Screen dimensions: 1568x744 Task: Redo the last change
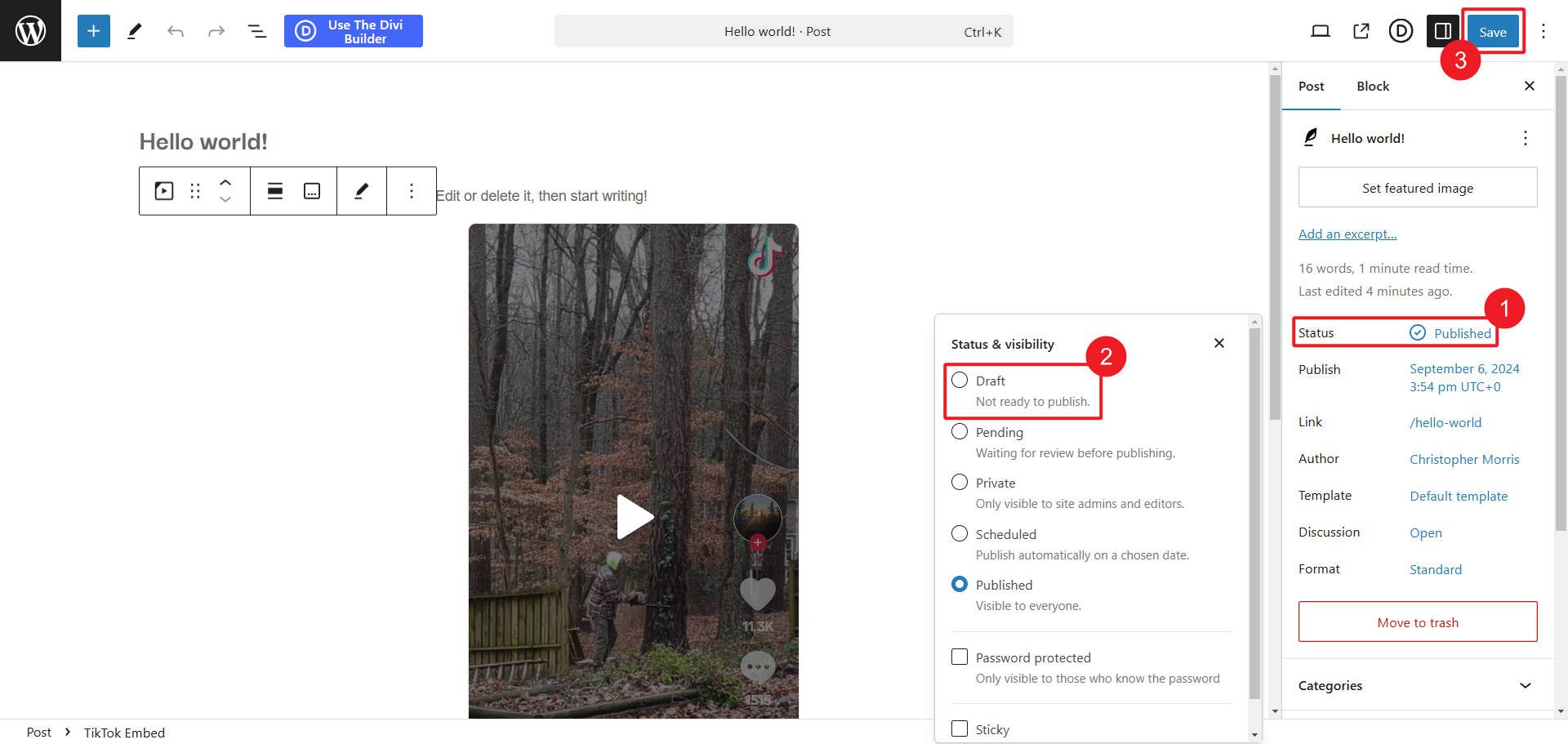coord(216,31)
